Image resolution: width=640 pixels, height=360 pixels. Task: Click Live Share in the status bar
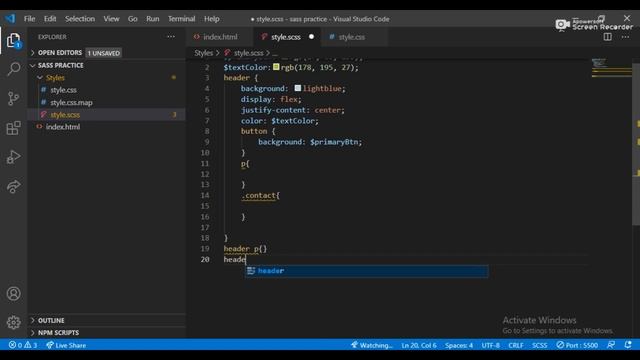click(66, 345)
